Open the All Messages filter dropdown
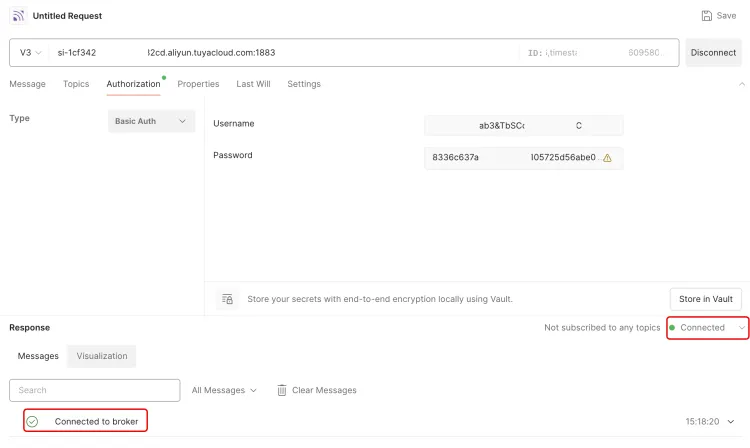 (224, 390)
